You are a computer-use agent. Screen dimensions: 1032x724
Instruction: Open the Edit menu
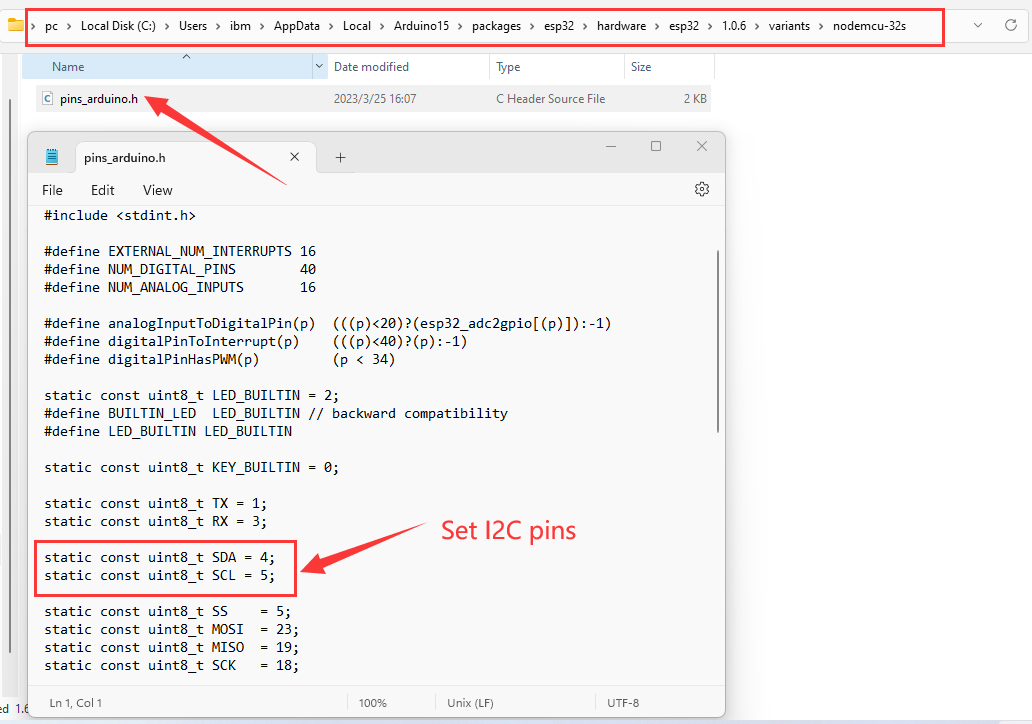point(102,190)
